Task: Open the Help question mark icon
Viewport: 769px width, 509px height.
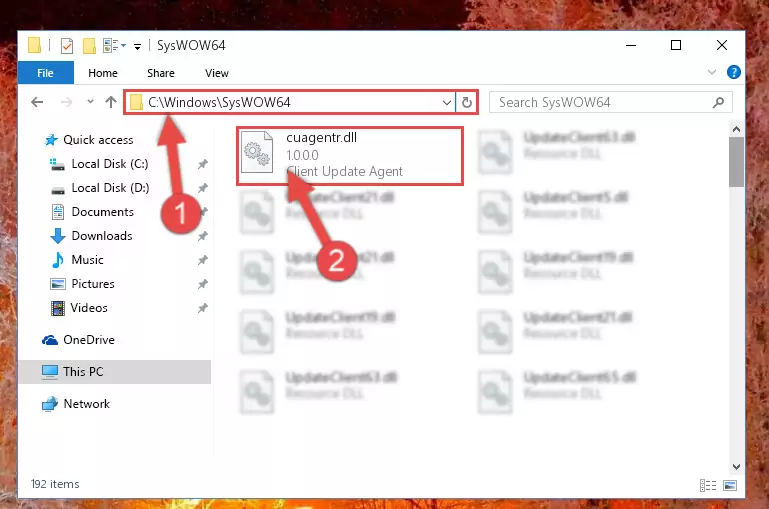Action: pyautogui.click(x=734, y=73)
